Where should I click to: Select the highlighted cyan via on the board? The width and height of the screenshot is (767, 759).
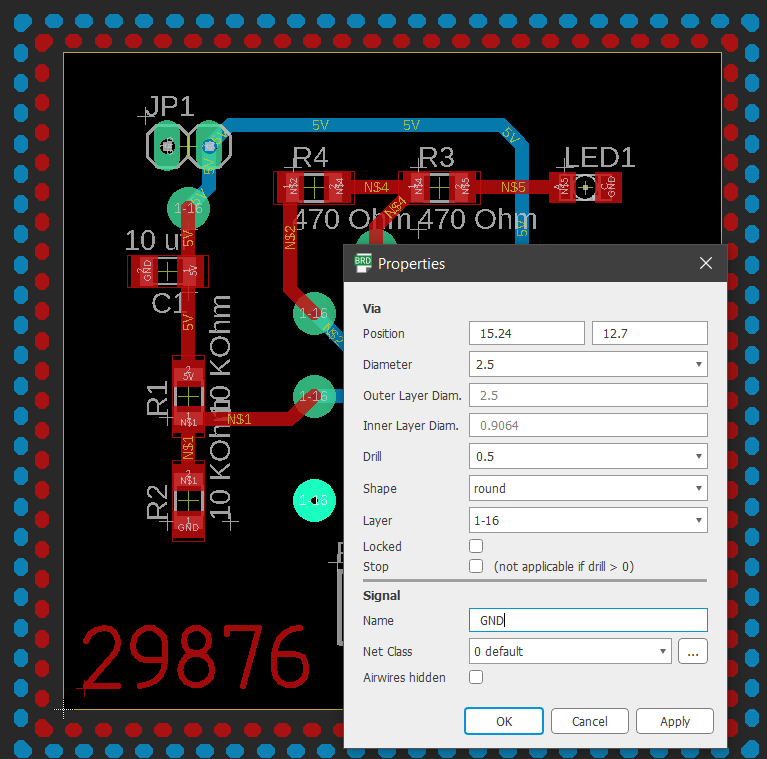click(x=314, y=499)
